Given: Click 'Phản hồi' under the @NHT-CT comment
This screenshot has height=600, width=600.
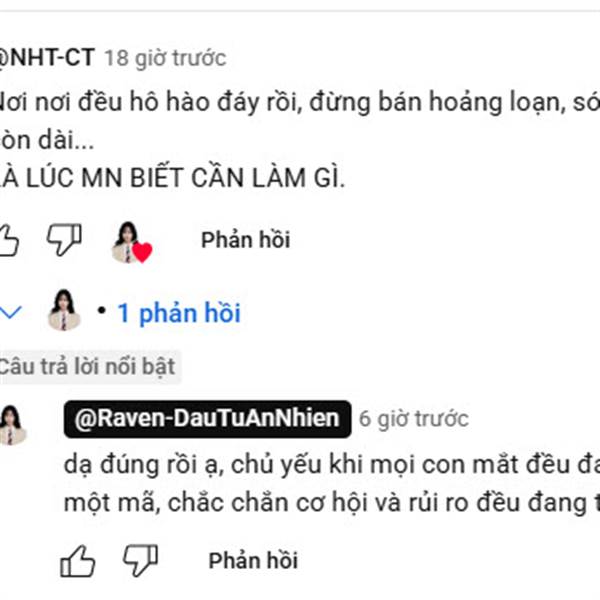Looking at the screenshot, I should tap(246, 240).
